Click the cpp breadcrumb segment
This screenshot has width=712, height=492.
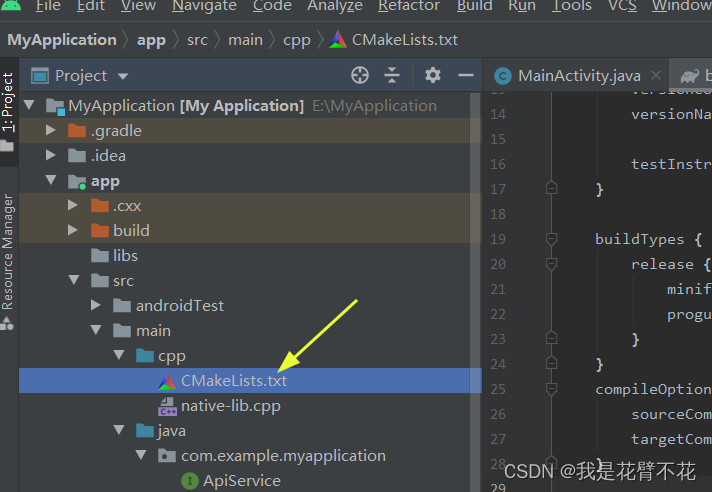pos(297,41)
